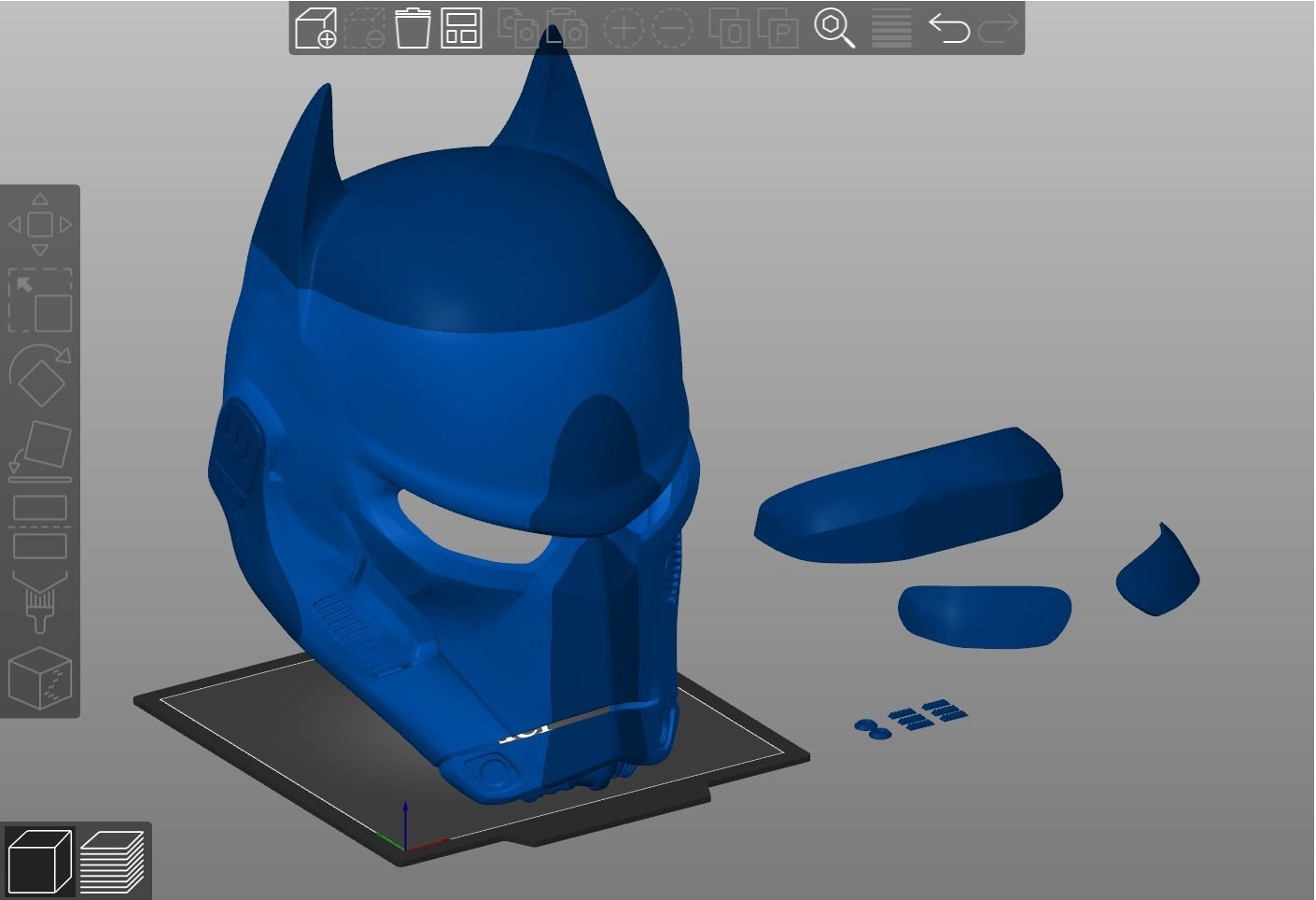Viewport: 1316px width, 900px height.
Task: Select the Seam painting cube tool
Action: (x=40, y=678)
